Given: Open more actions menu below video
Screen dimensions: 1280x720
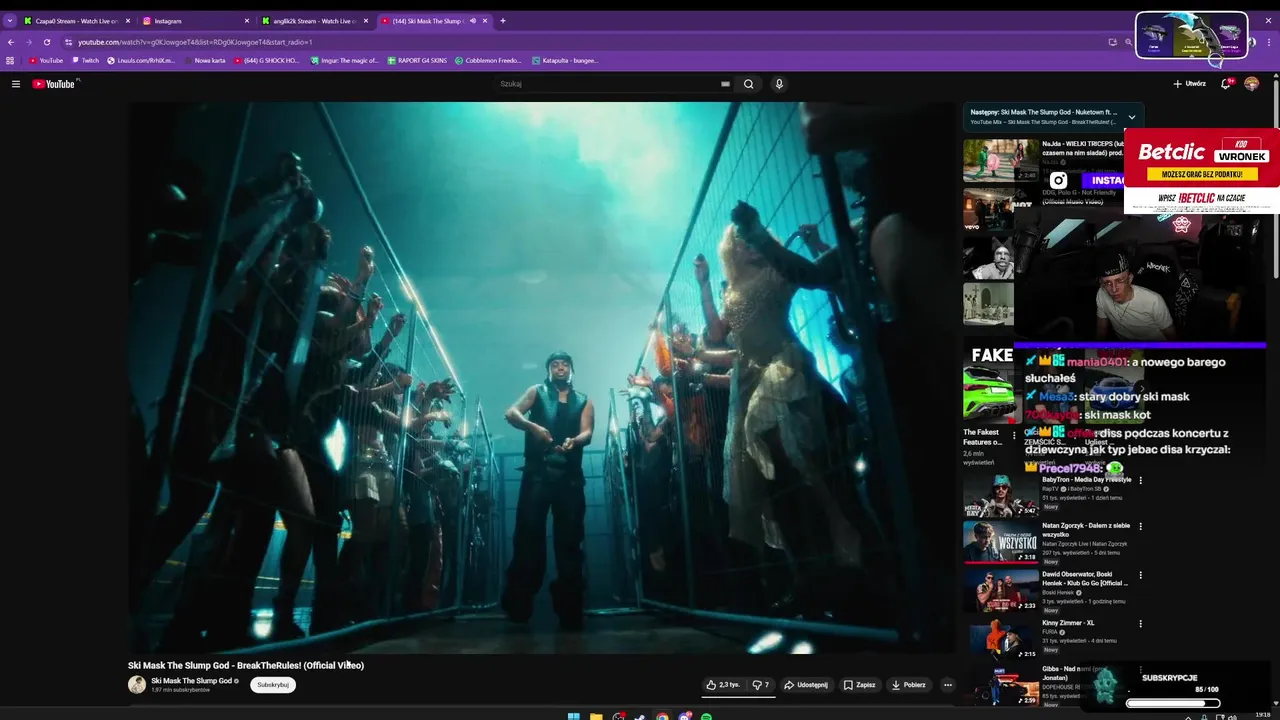Looking at the screenshot, I should pyautogui.click(x=947, y=685).
